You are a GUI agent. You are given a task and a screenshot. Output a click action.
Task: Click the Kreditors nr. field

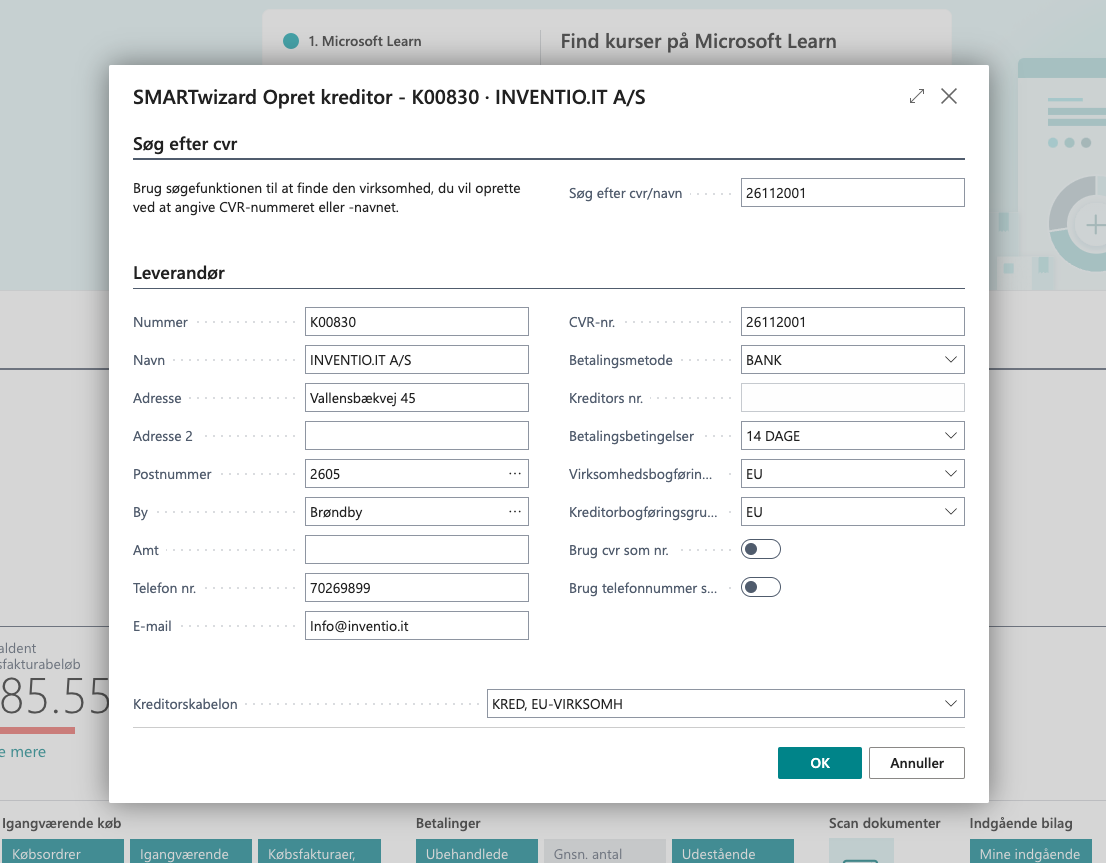(x=852, y=398)
